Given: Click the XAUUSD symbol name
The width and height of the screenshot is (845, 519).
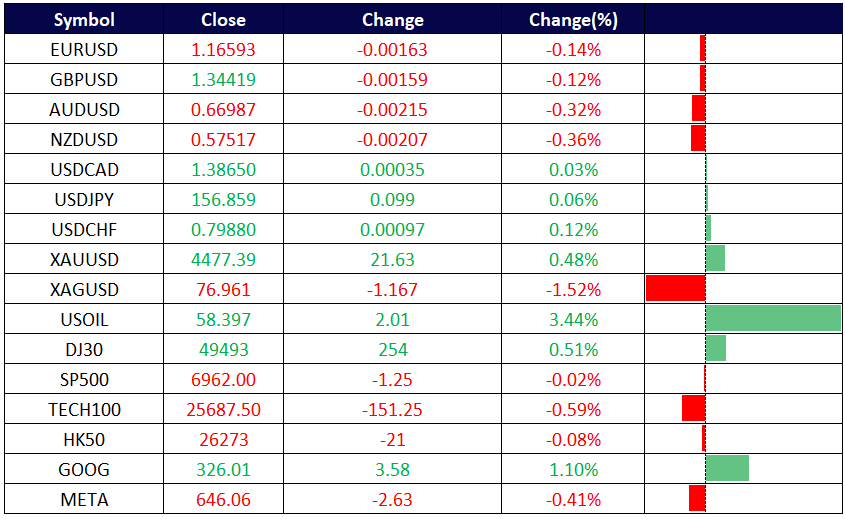Looking at the screenshot, I should [84, 260].
